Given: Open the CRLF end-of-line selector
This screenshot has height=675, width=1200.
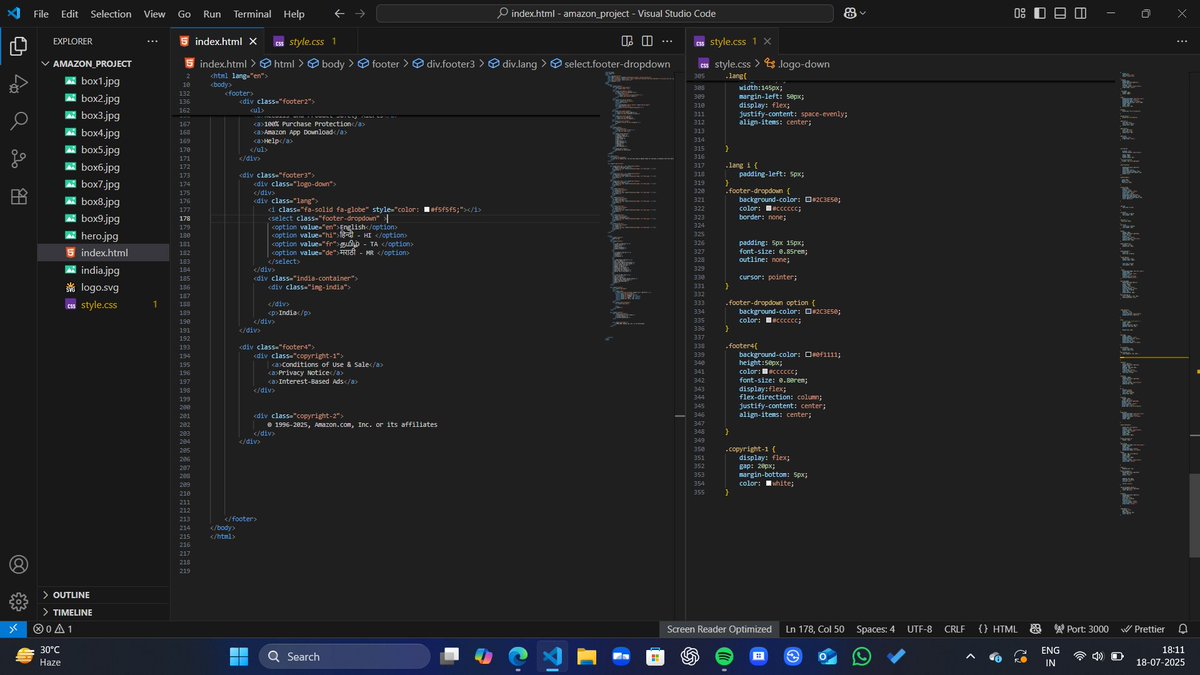Looking at the screenshot, I should [x=954, y=629].
